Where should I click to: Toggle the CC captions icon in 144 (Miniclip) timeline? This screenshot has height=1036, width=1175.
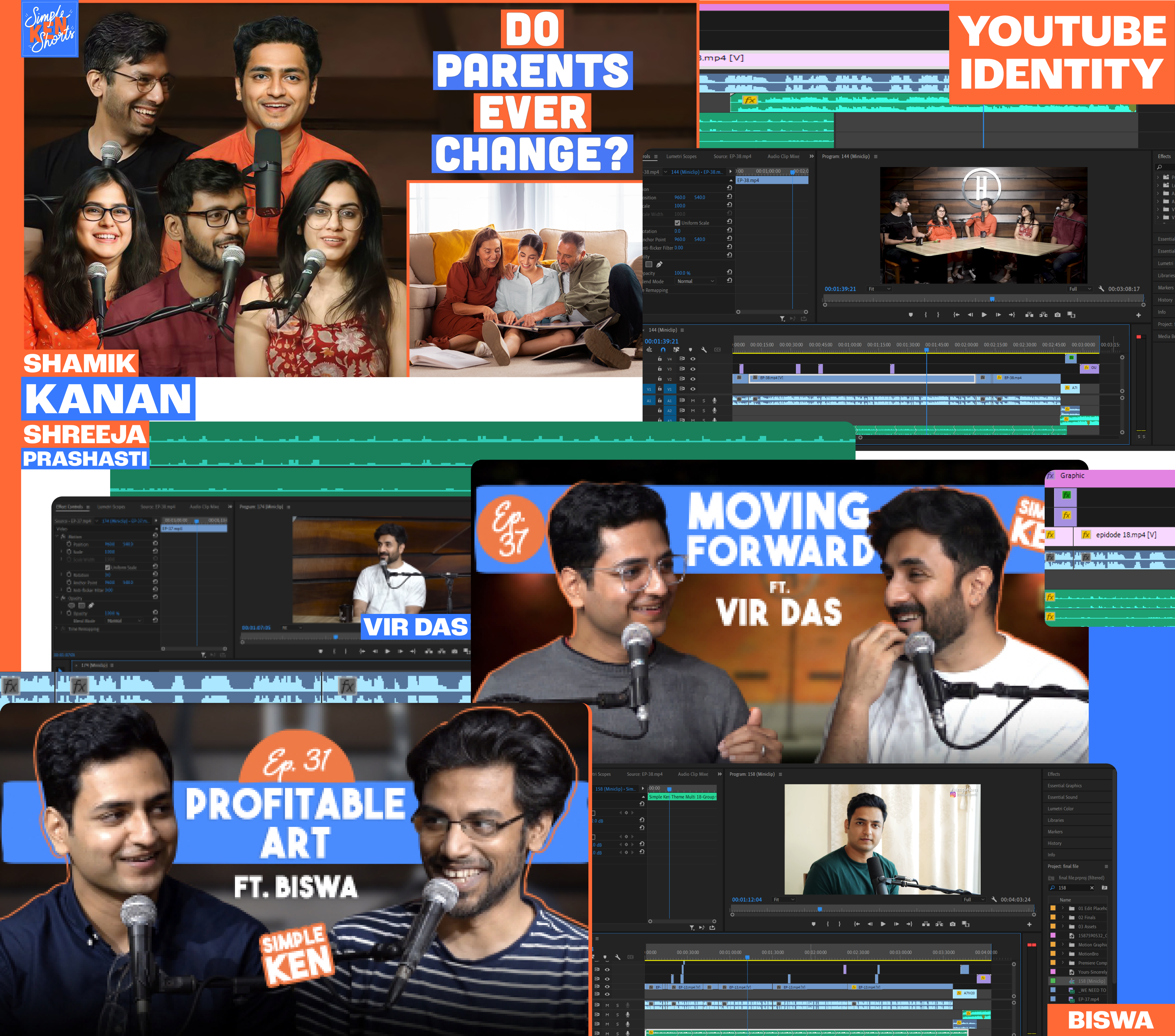click(718, 349)
